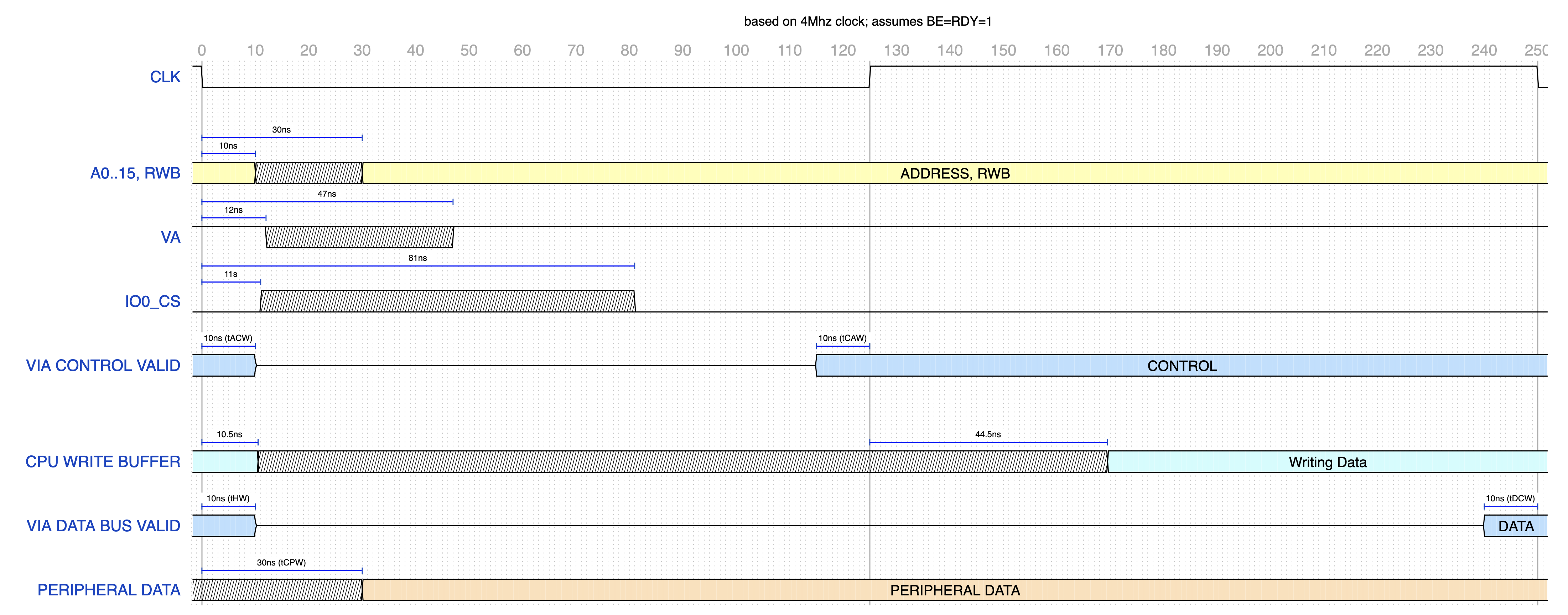
Task: Click the IO0_CS signal label
Action: point(152,301)
